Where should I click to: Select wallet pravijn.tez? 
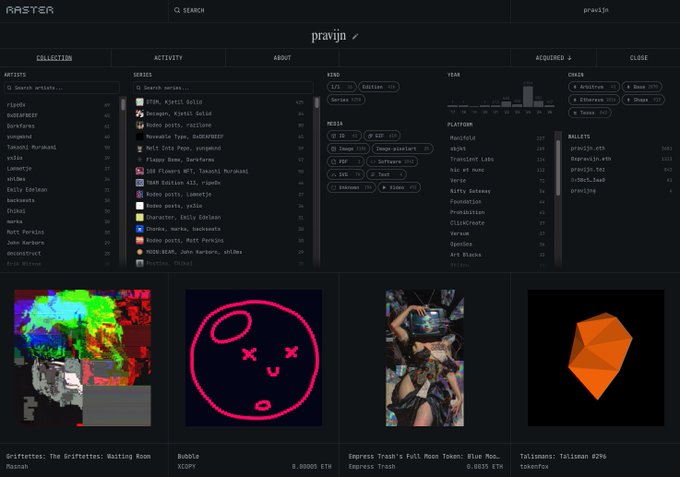point(621,170)
